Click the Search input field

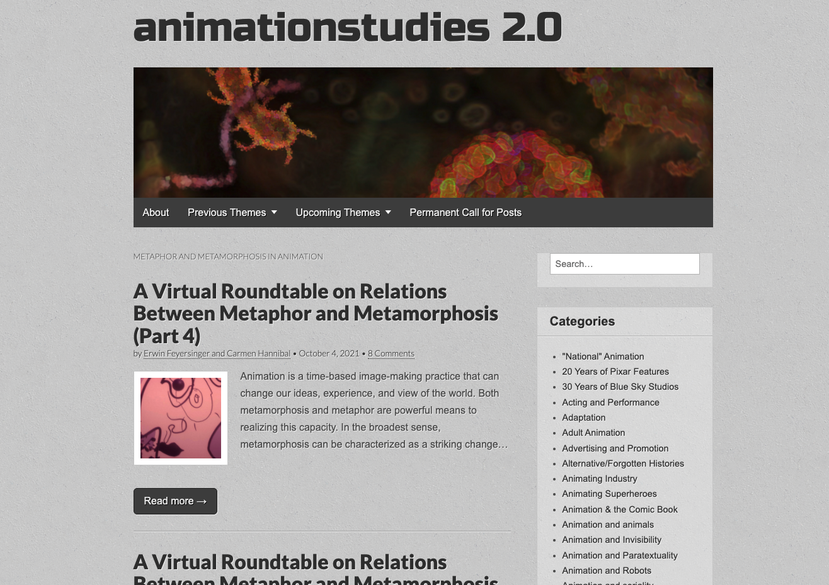(x=624, y=263)
